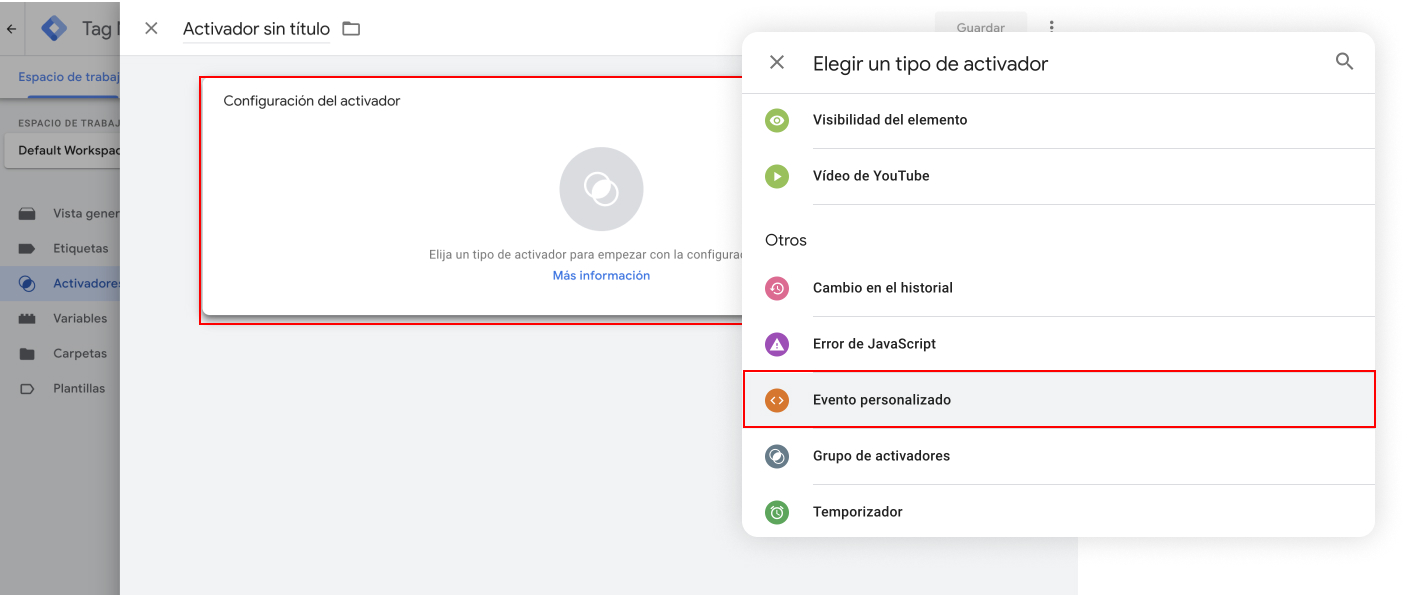
Task: Switch to Espacio de trabajo tab
Action: click(69, 77)
